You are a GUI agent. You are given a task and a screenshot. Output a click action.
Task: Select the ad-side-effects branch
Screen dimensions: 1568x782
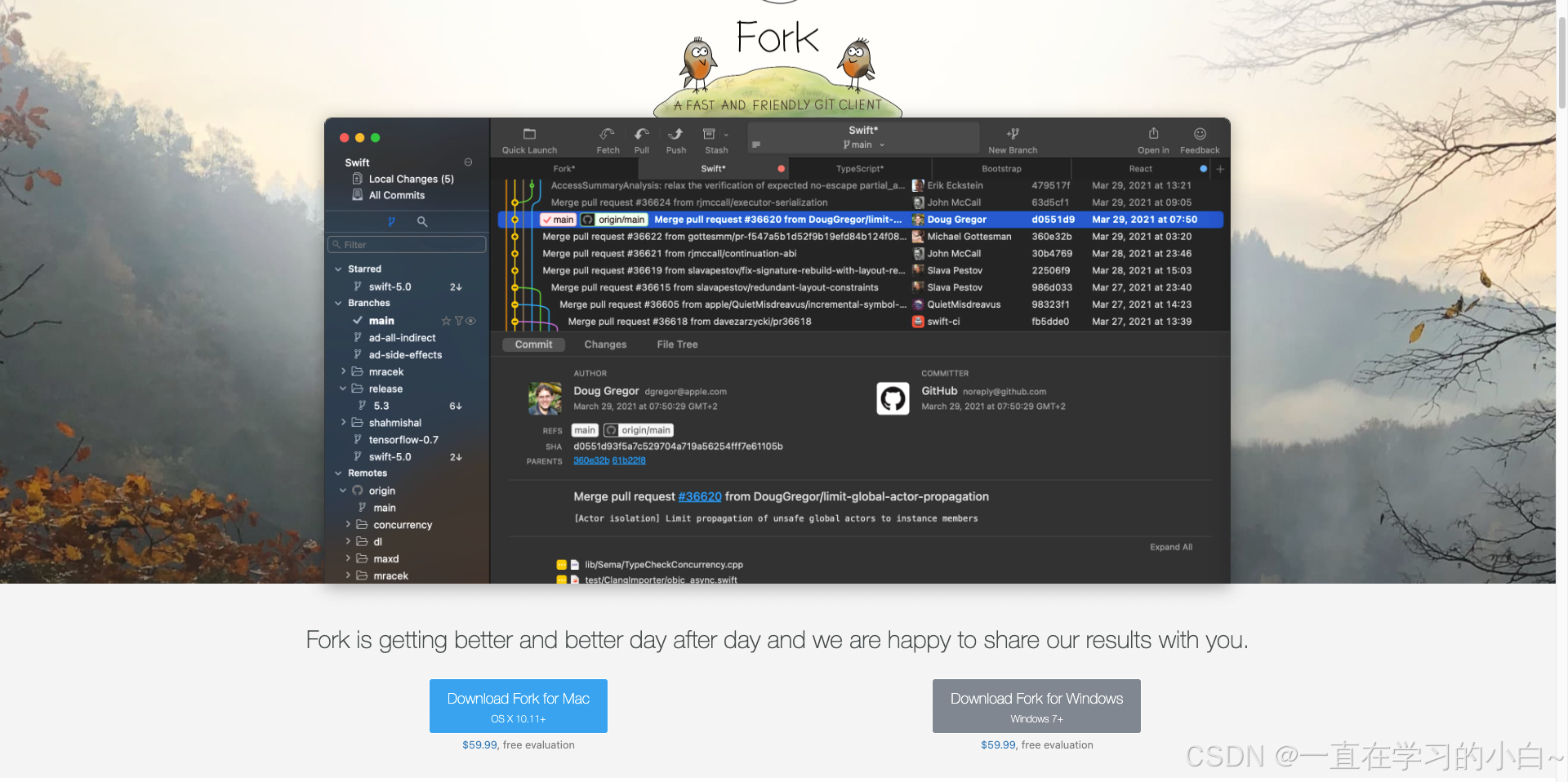pyautogui.click(x=405, y=355)
